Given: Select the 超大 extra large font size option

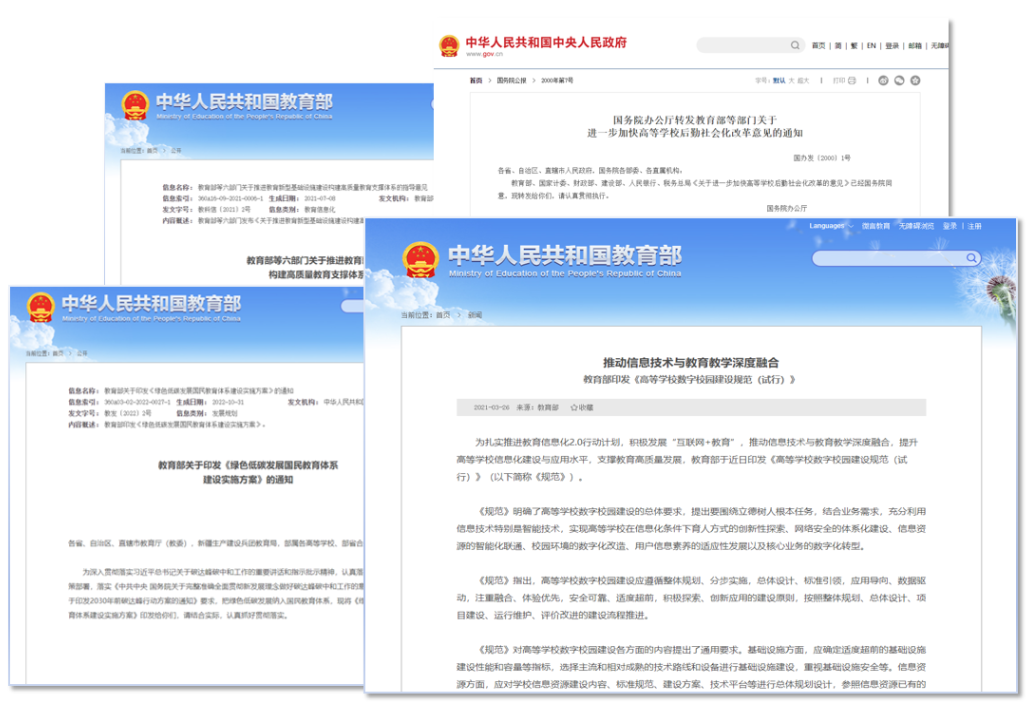Looking at the screenshot, I should 804,80.
